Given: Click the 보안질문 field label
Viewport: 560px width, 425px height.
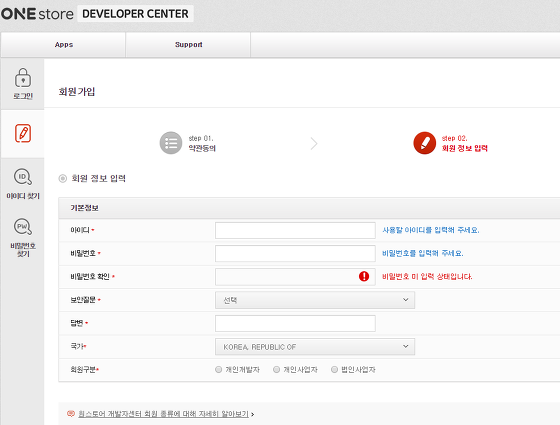Looking at the screenshot, I should [83, 300].
